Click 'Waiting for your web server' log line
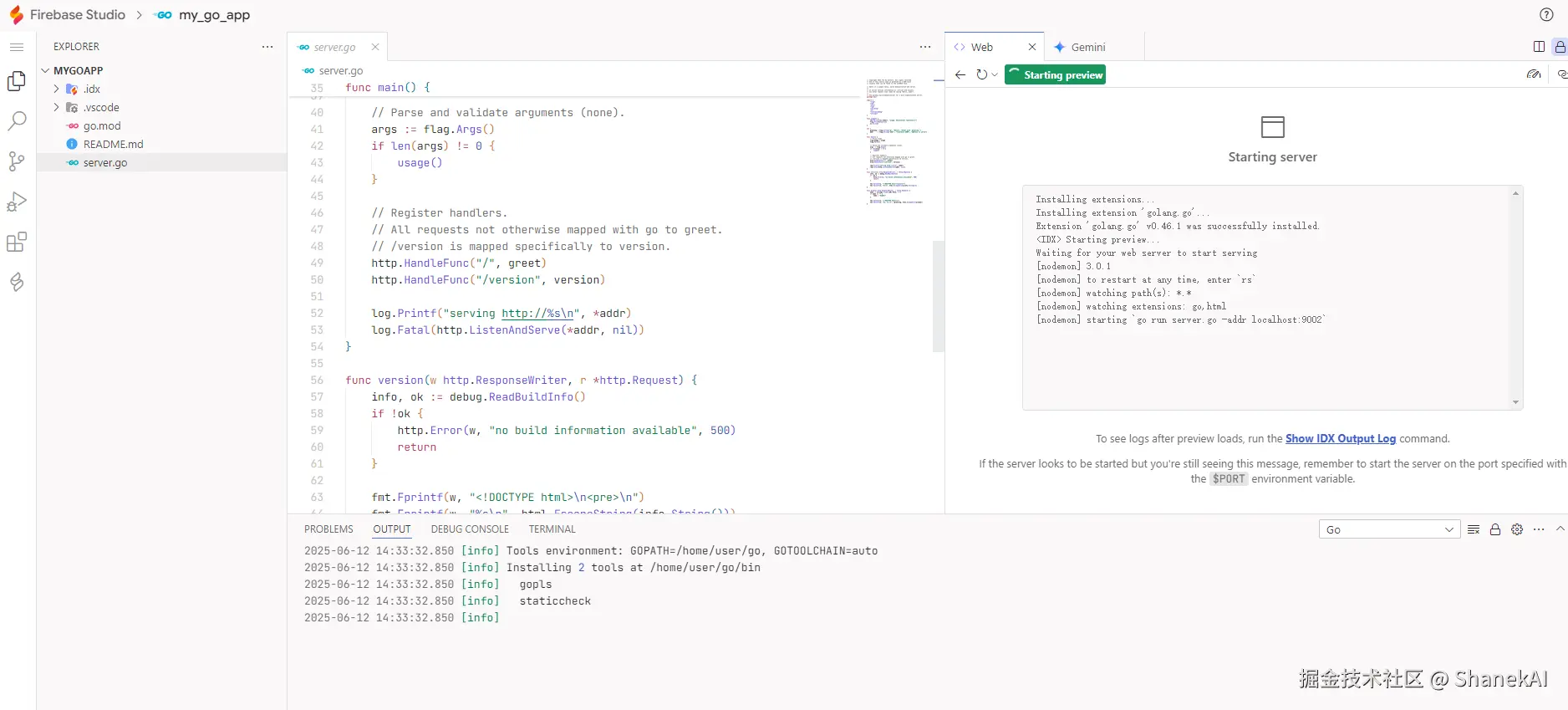1568x710 pixels. [x=1146, y=253]
